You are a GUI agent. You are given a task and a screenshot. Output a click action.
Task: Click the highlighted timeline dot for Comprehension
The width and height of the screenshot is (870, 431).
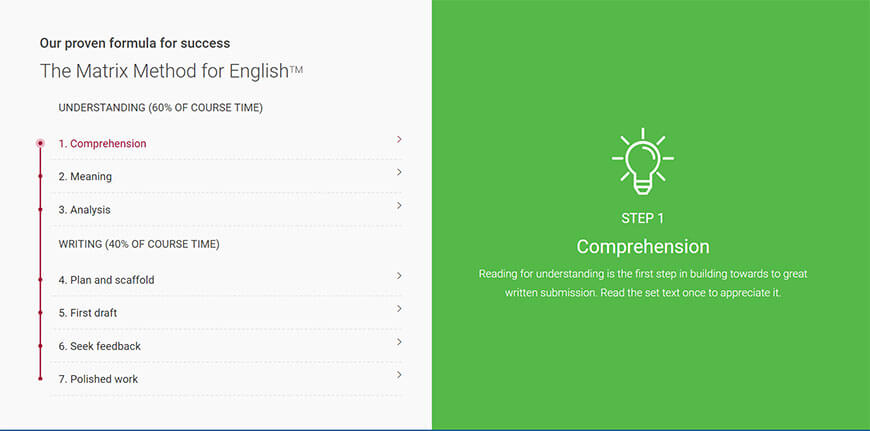(x=40, y=143)
